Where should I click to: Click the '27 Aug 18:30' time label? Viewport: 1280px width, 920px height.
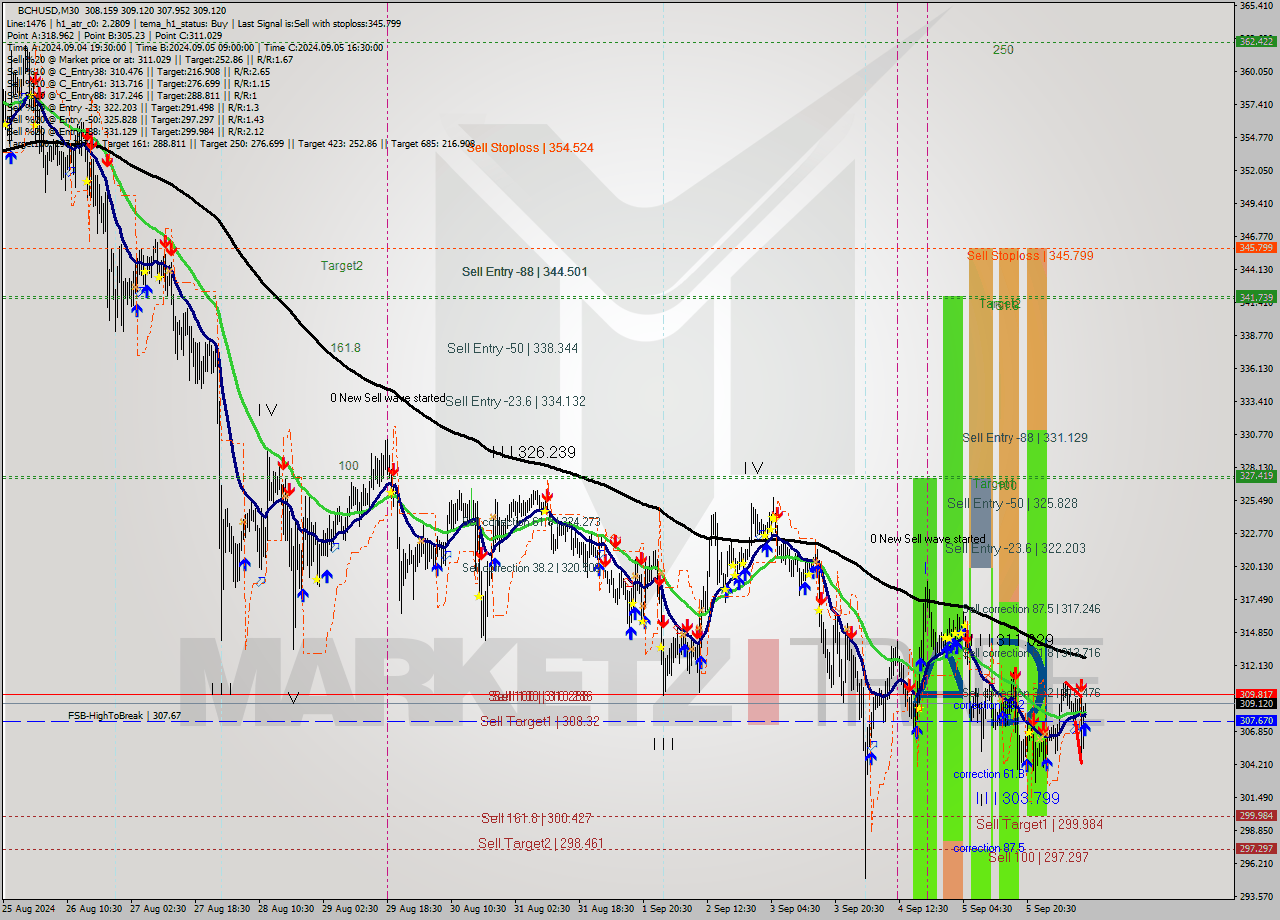(x=222, y=910)
